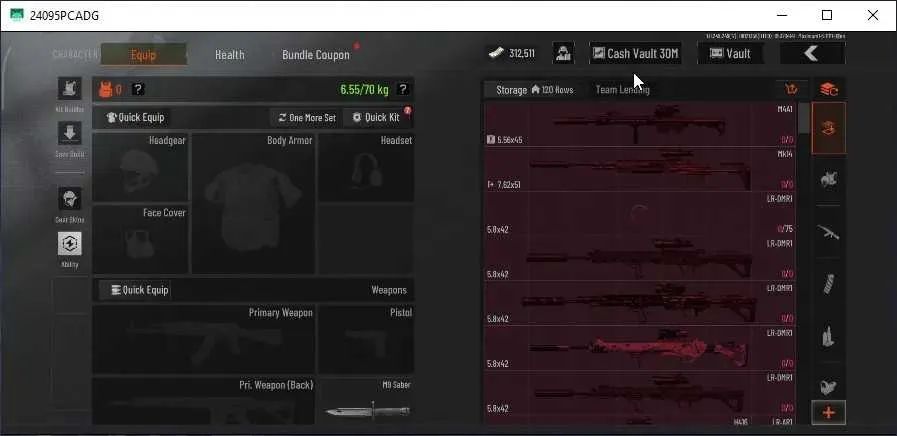
Task: Open the Quick Kit button
Action: [x=377, y=117]
